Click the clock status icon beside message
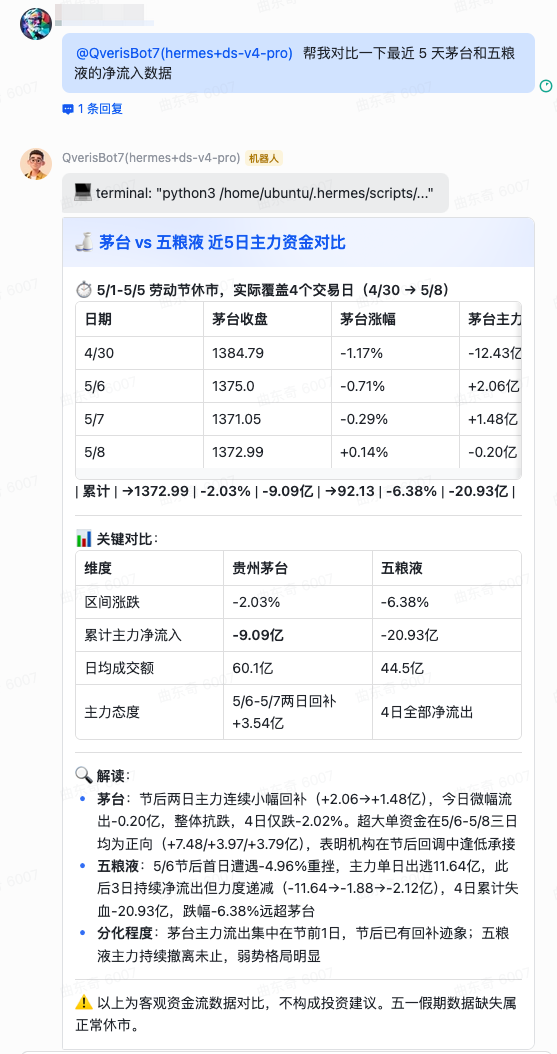557x1054 pixels. click(546, 85)
